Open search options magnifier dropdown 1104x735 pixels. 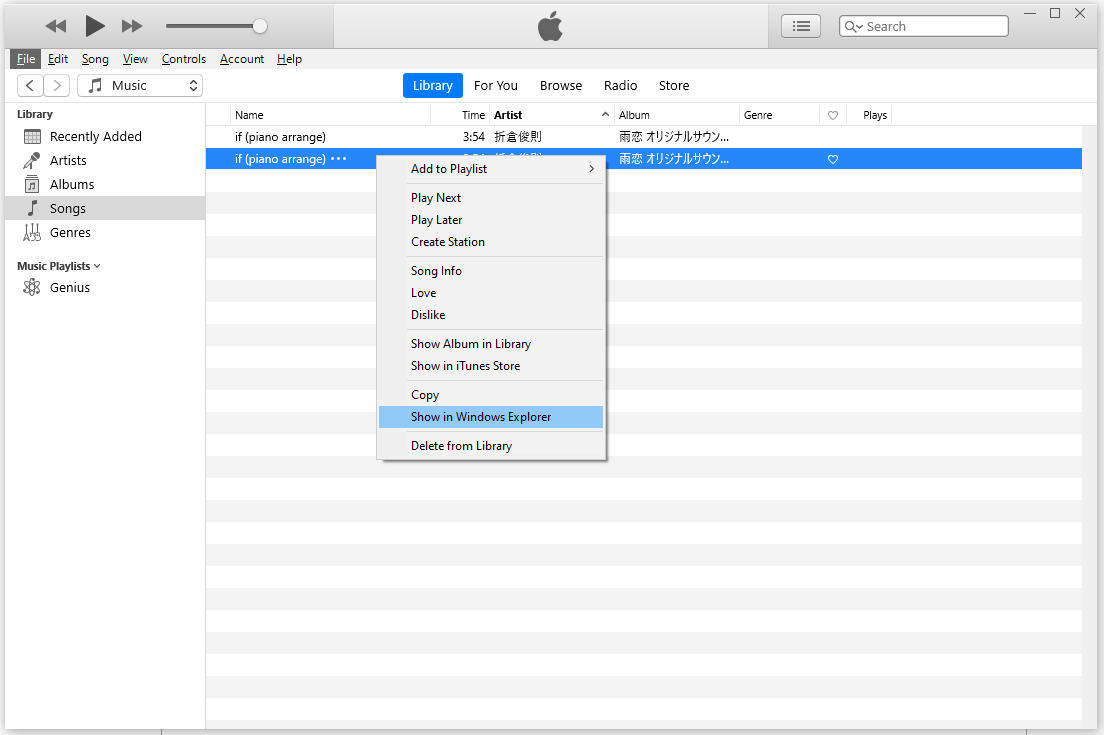click(853, 27)
